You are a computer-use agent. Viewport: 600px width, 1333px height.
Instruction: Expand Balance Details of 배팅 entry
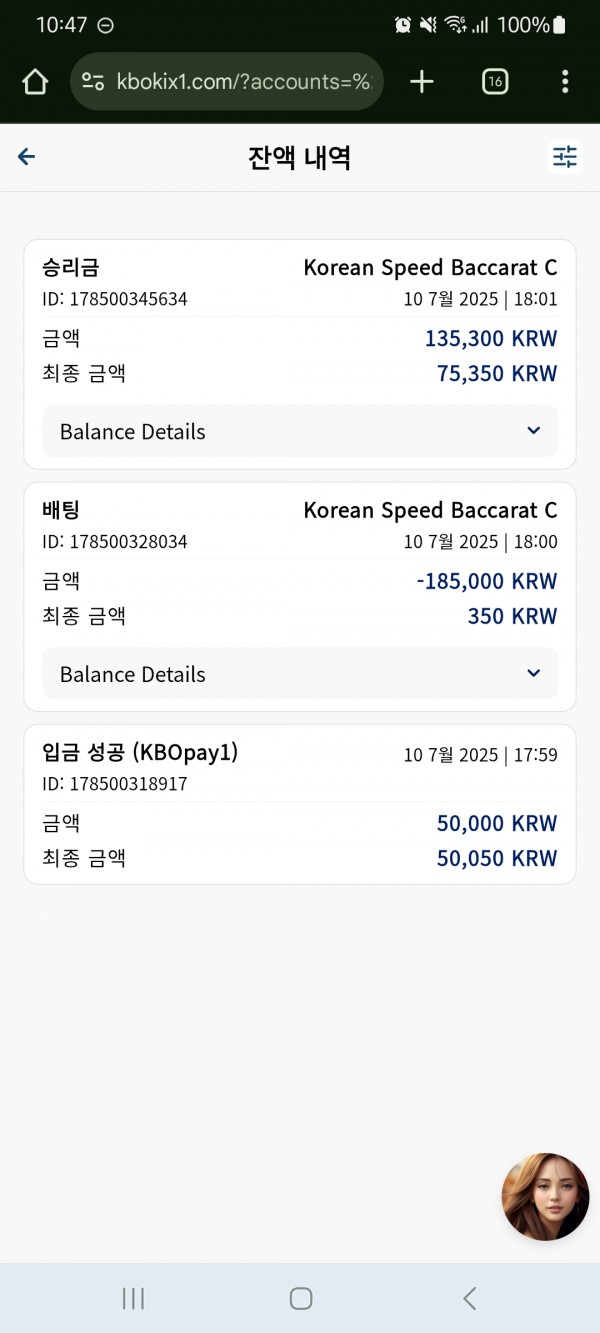[300, 674]
